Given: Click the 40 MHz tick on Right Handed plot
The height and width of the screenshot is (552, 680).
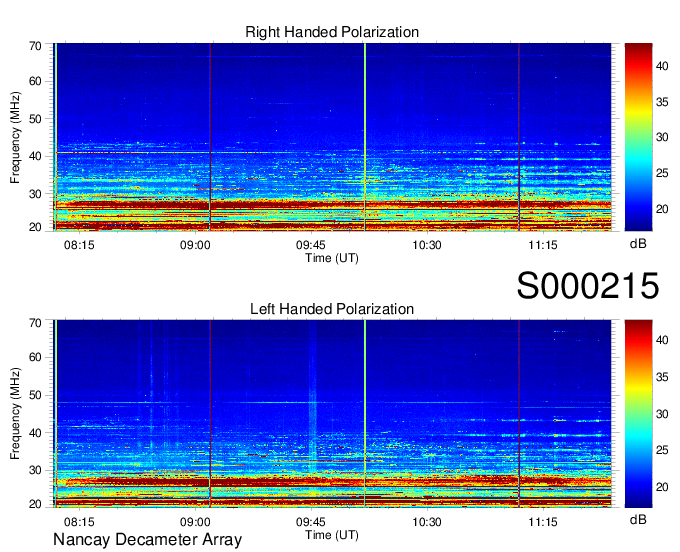Looking at the screenshot, I should 36,156.
